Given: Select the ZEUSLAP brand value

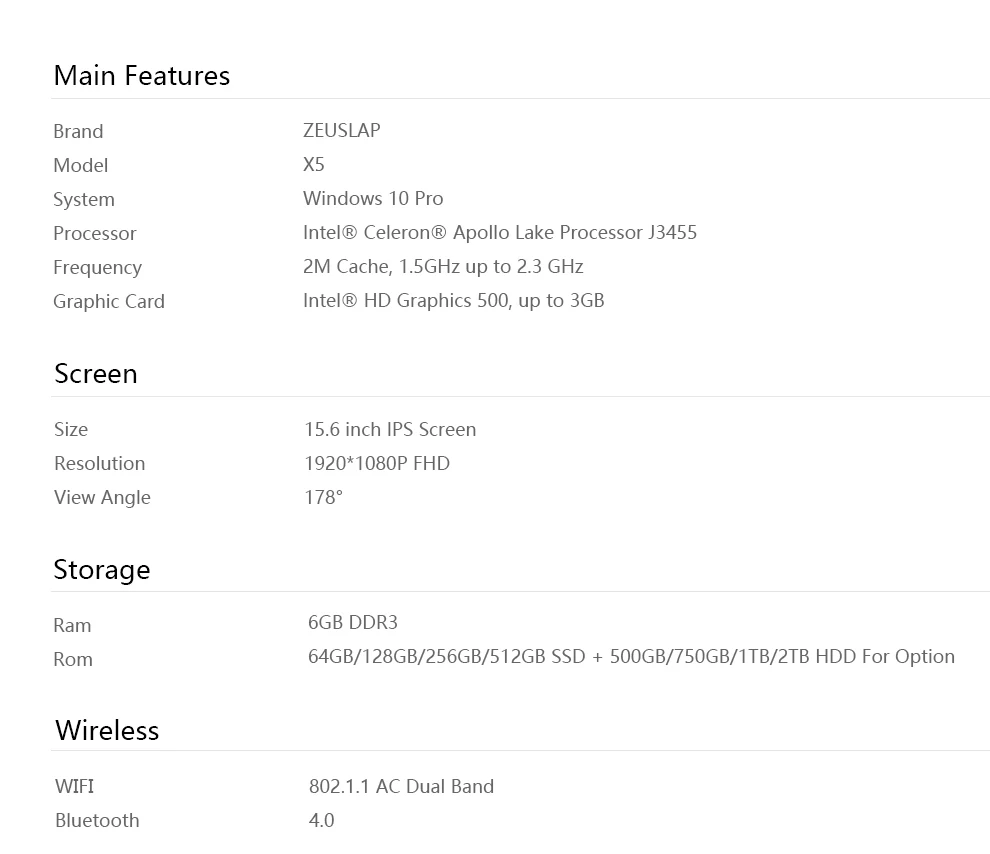Looking at the screenshot, I should 342,131.
